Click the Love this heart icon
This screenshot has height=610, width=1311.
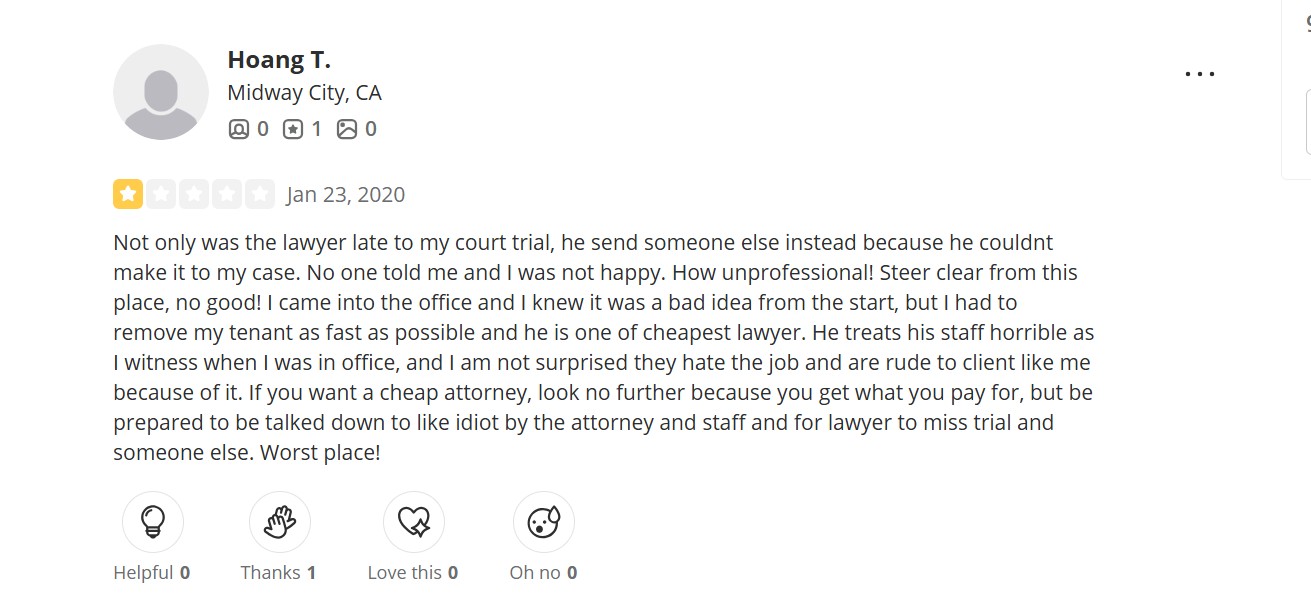413,522
